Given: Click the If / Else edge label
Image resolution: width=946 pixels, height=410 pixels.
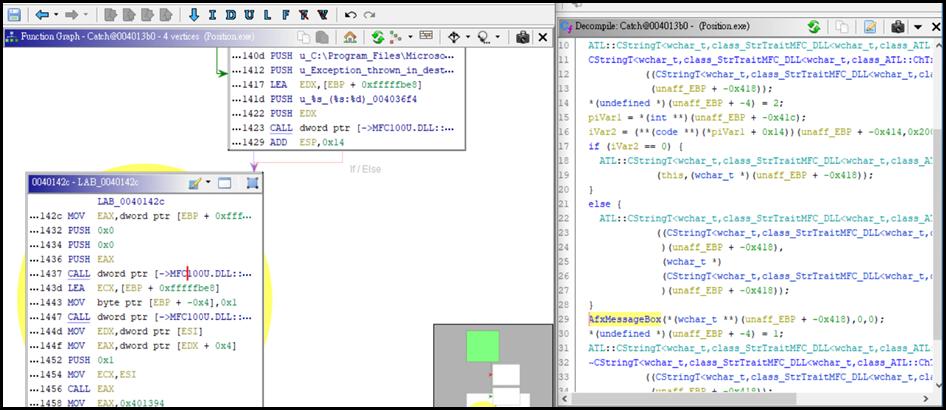Looking at the screenshot, I should pyautogui.click(x=366, y=169).
